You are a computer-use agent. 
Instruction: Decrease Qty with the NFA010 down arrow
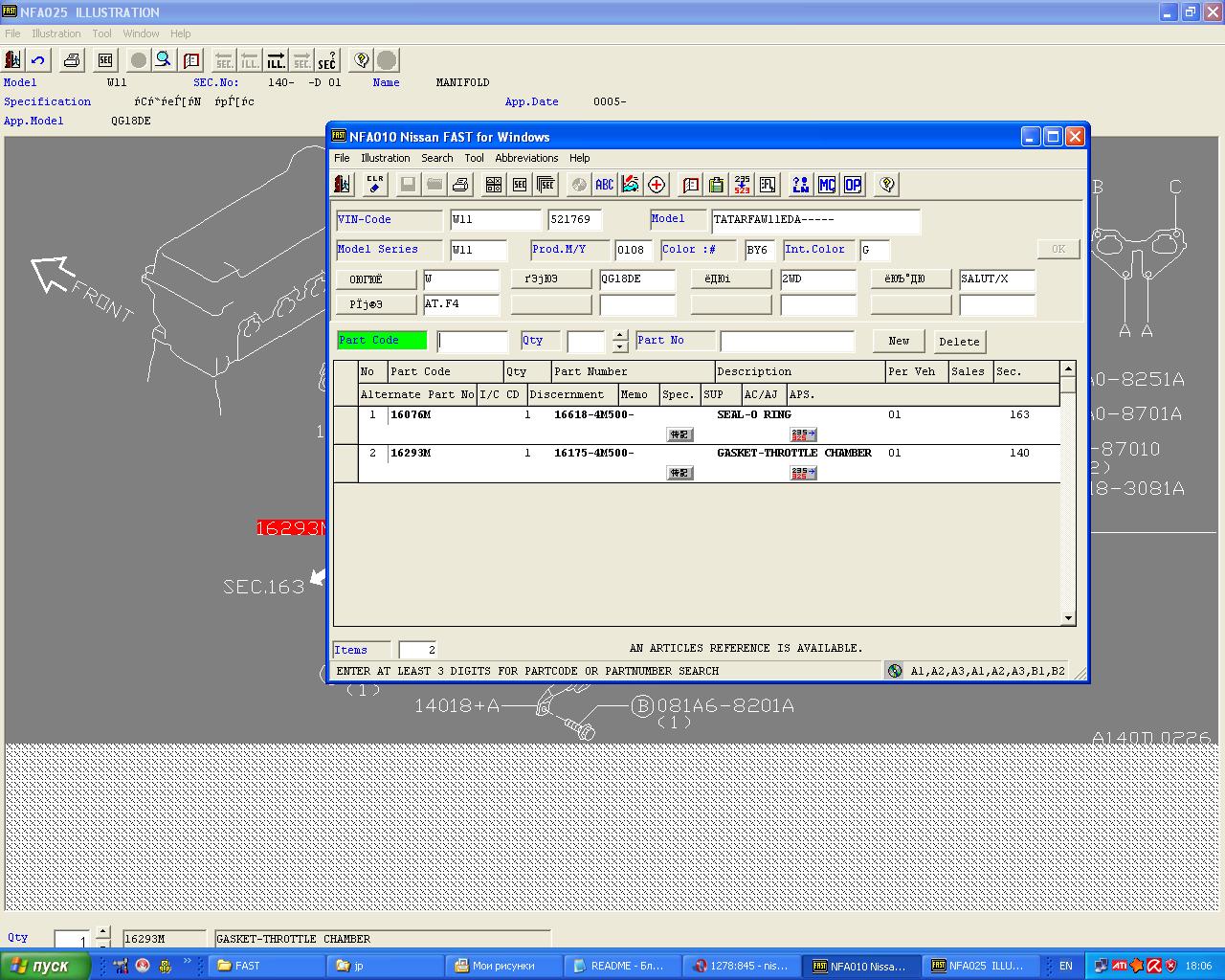[x=620, y=346]
